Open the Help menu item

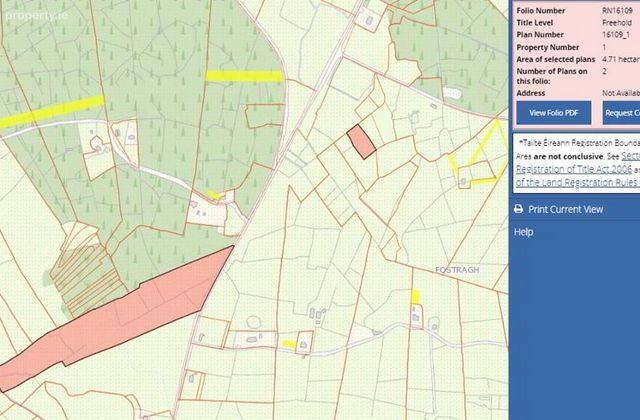(523, 232)
